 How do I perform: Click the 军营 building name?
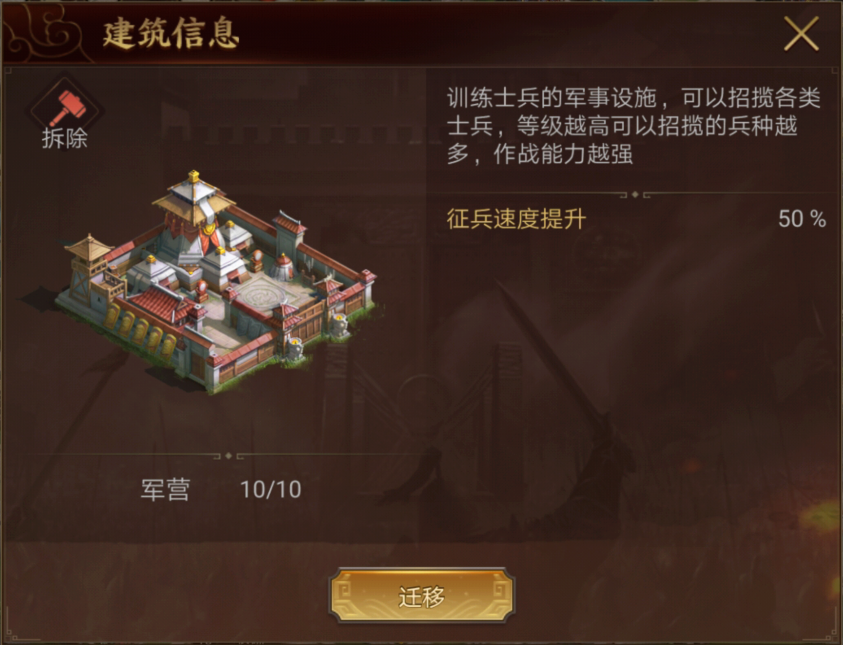165,490
